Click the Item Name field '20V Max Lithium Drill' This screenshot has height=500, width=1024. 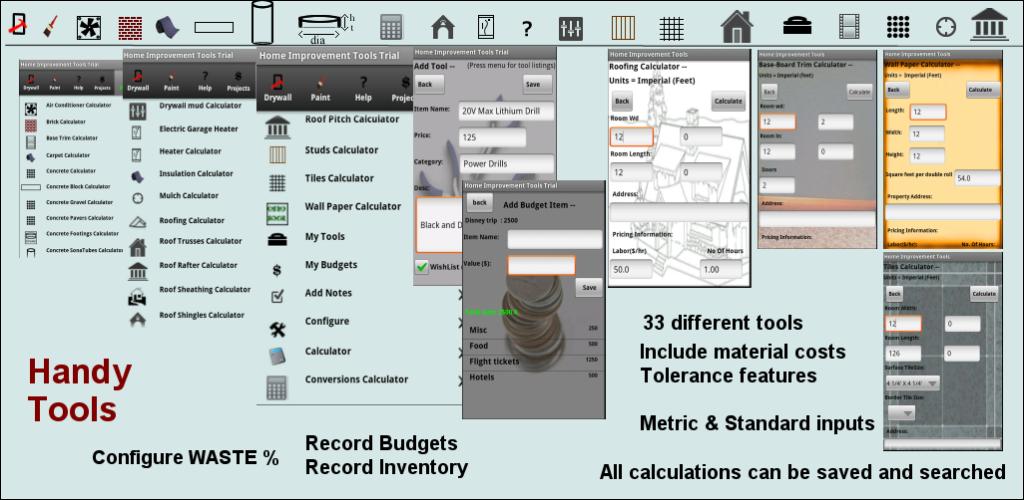(x=506, y=111)
